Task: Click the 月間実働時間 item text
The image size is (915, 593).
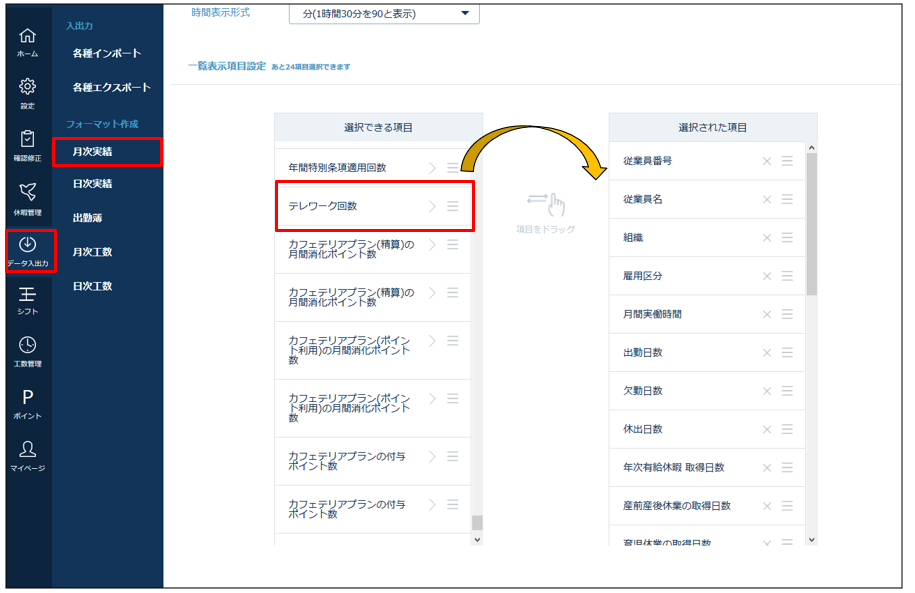Action: tap(652, 314)
